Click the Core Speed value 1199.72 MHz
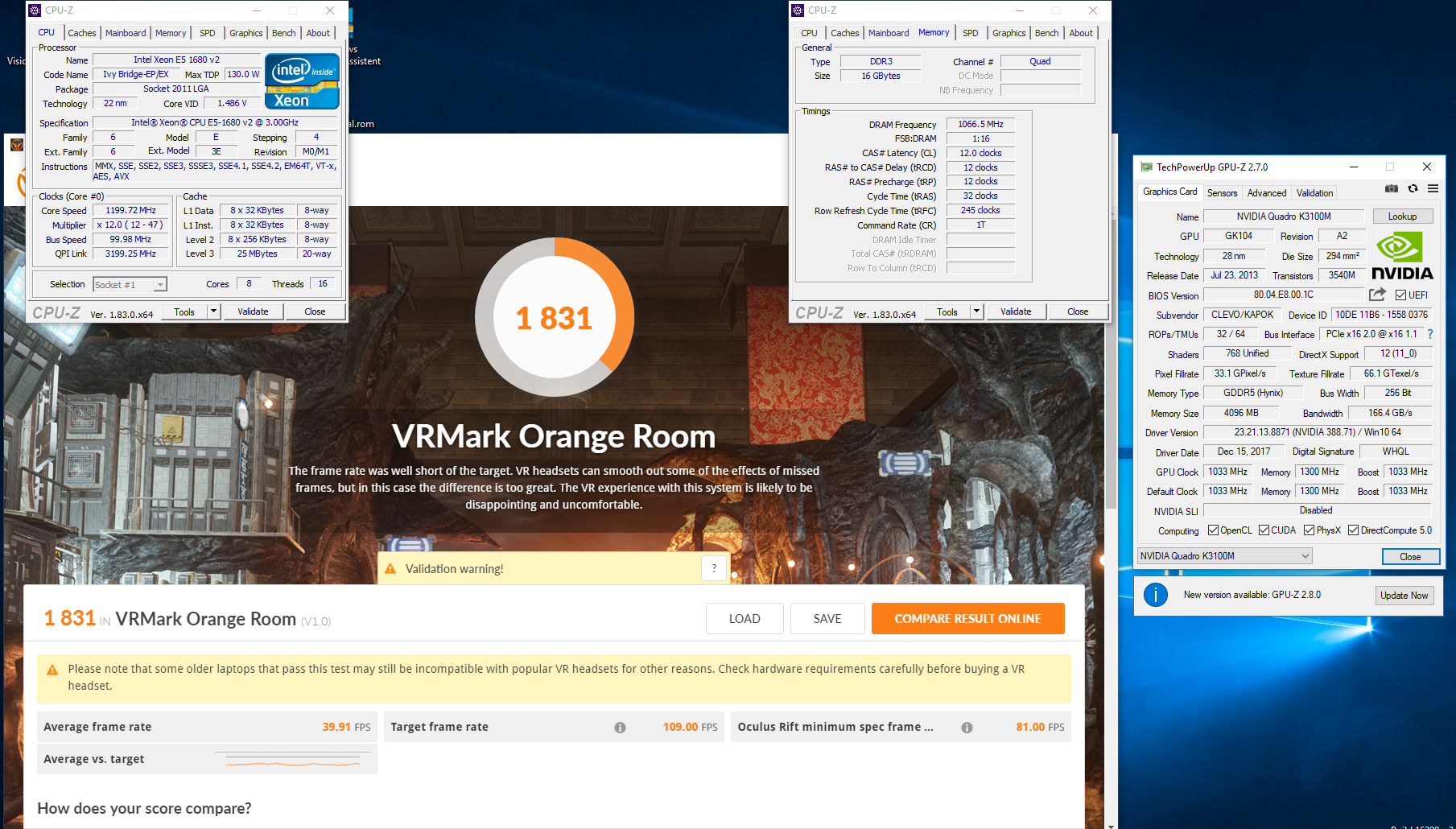The width and height of the screenshot is (1456, 829). pos(131,211)
